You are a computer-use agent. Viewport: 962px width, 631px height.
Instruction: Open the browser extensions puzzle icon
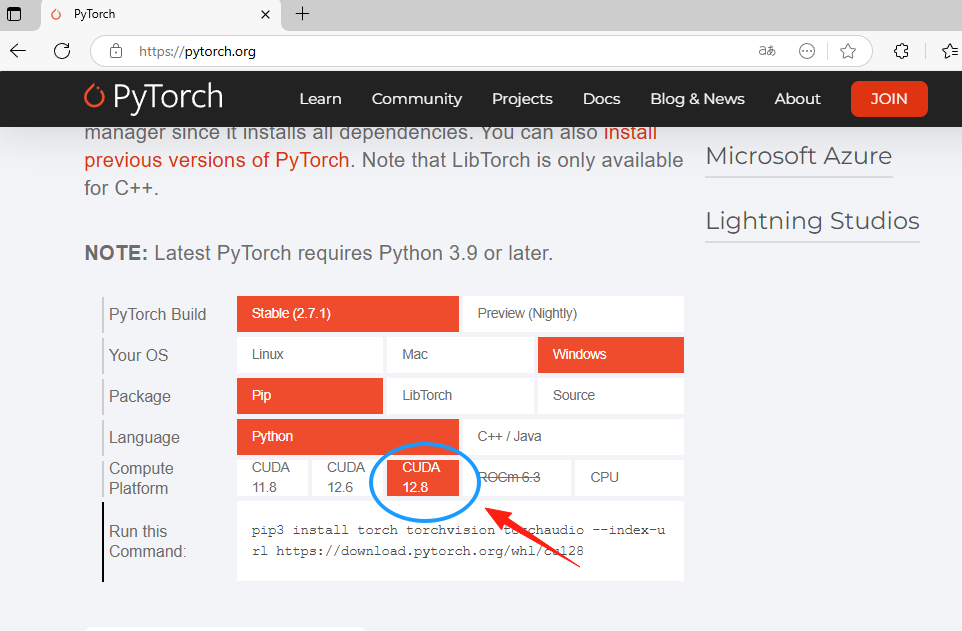coord(901,51)
